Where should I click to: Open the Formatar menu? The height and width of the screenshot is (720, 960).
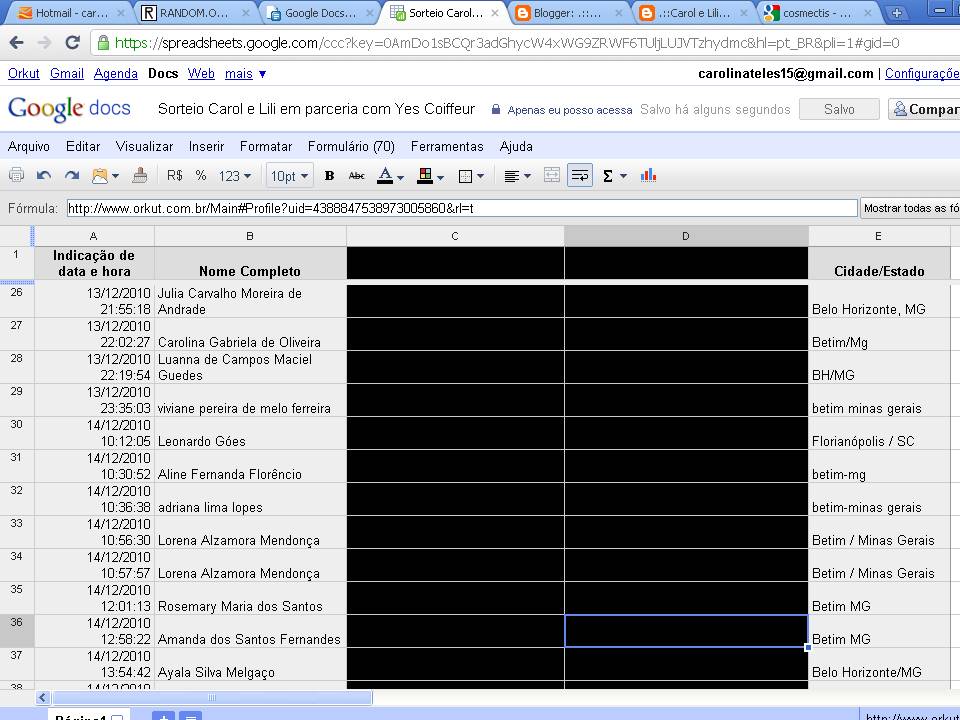point(266,146)
